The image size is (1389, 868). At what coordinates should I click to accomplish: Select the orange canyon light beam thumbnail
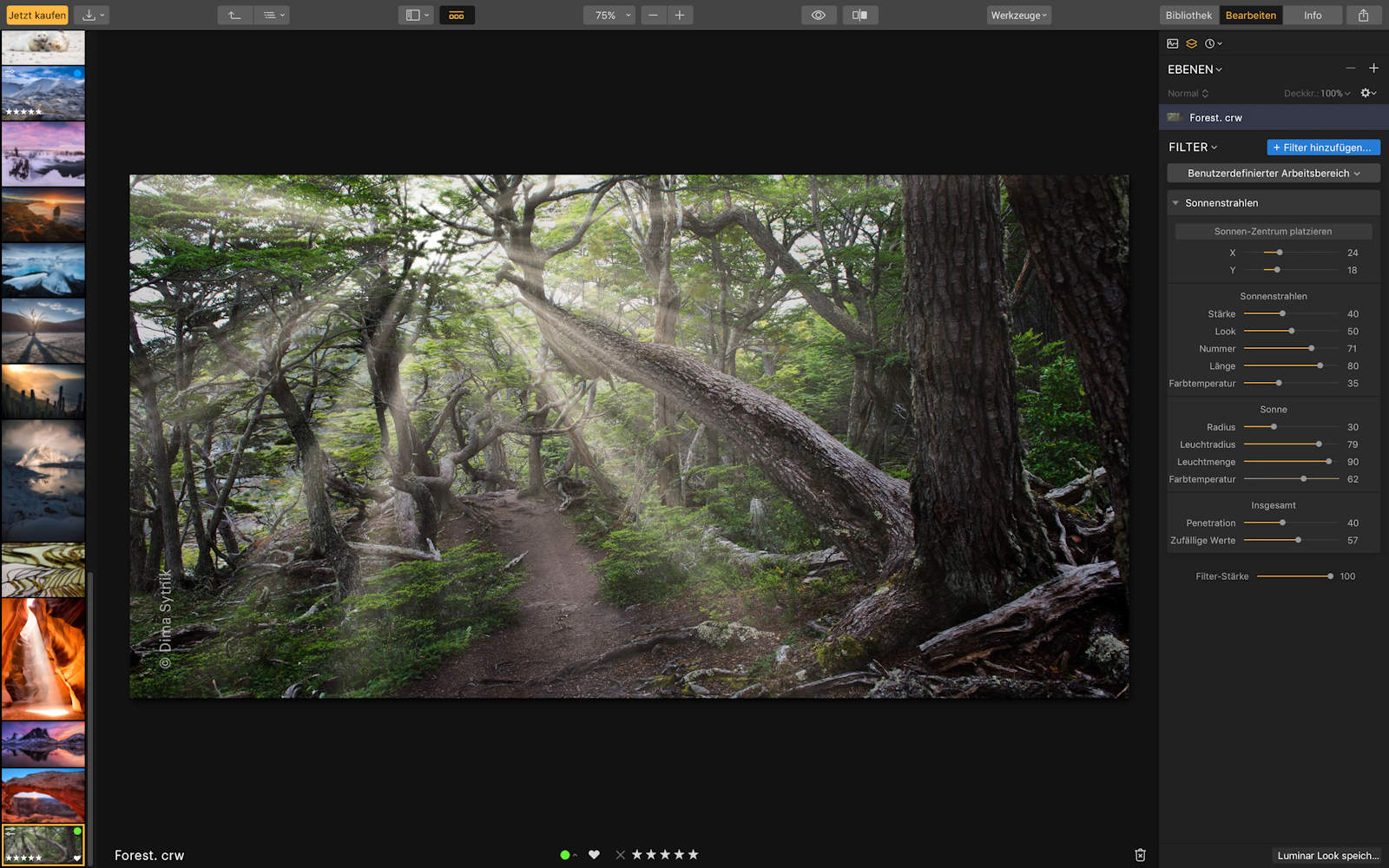point(43,659)
